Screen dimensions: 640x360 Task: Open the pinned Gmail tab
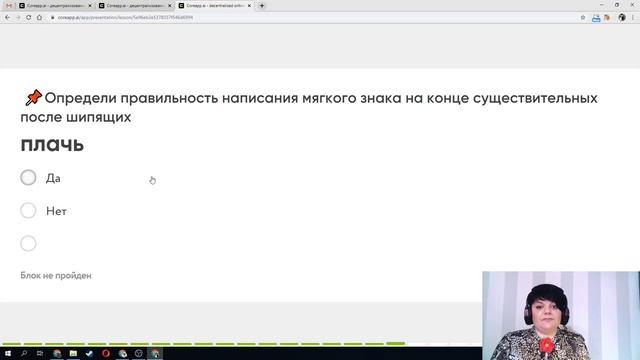pyautogui.click(x=9, y=6)
